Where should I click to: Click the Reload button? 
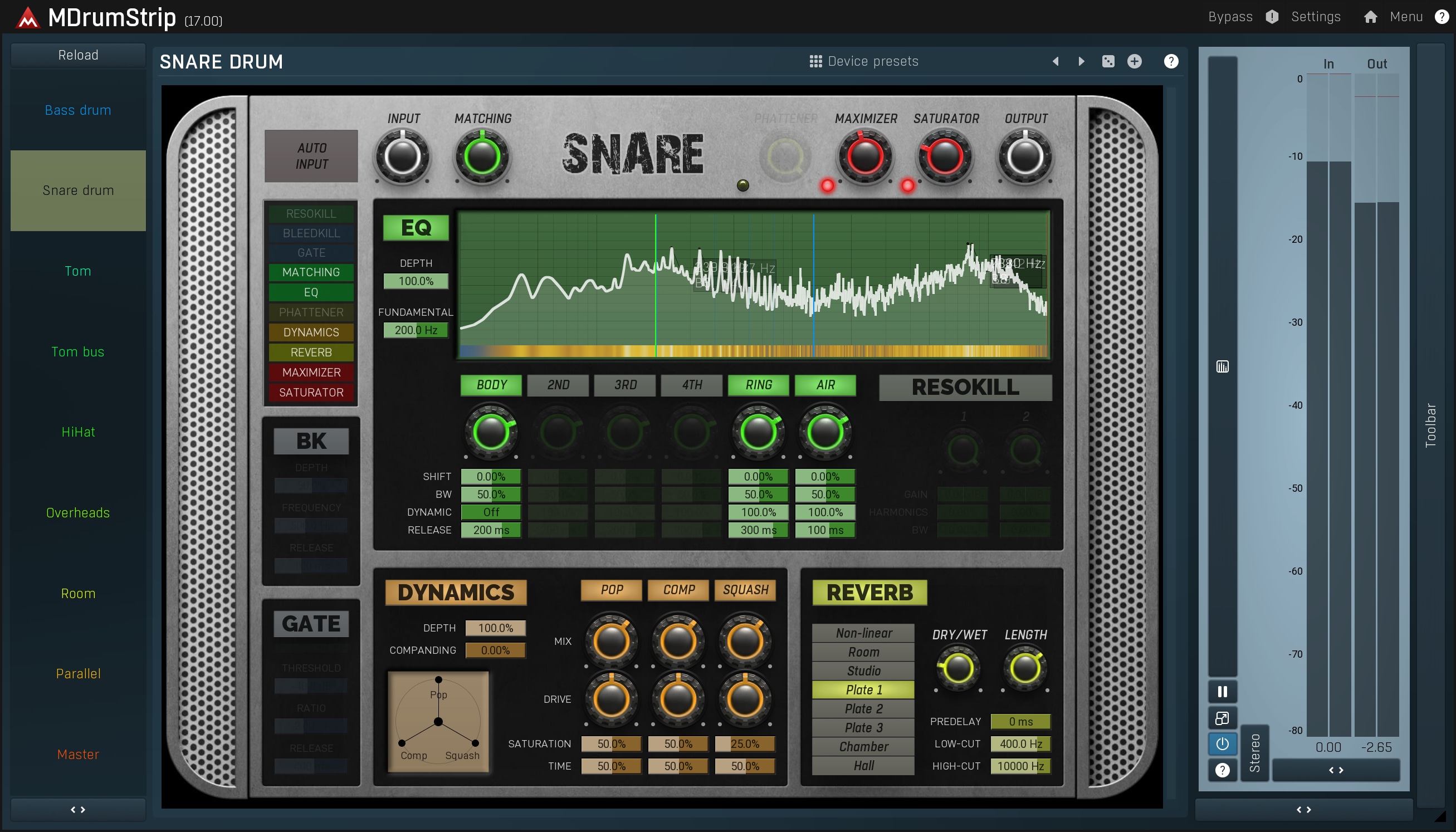coord(78,56)
